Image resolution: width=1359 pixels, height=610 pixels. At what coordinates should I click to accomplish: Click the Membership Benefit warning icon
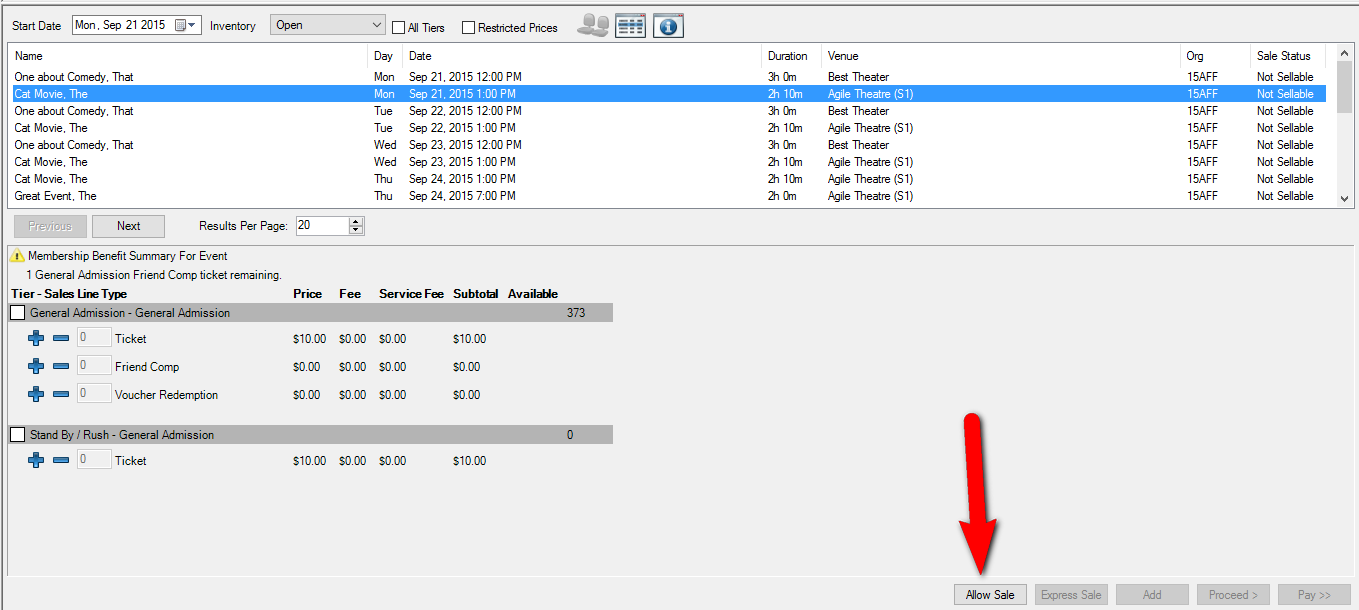coord(17,256)
